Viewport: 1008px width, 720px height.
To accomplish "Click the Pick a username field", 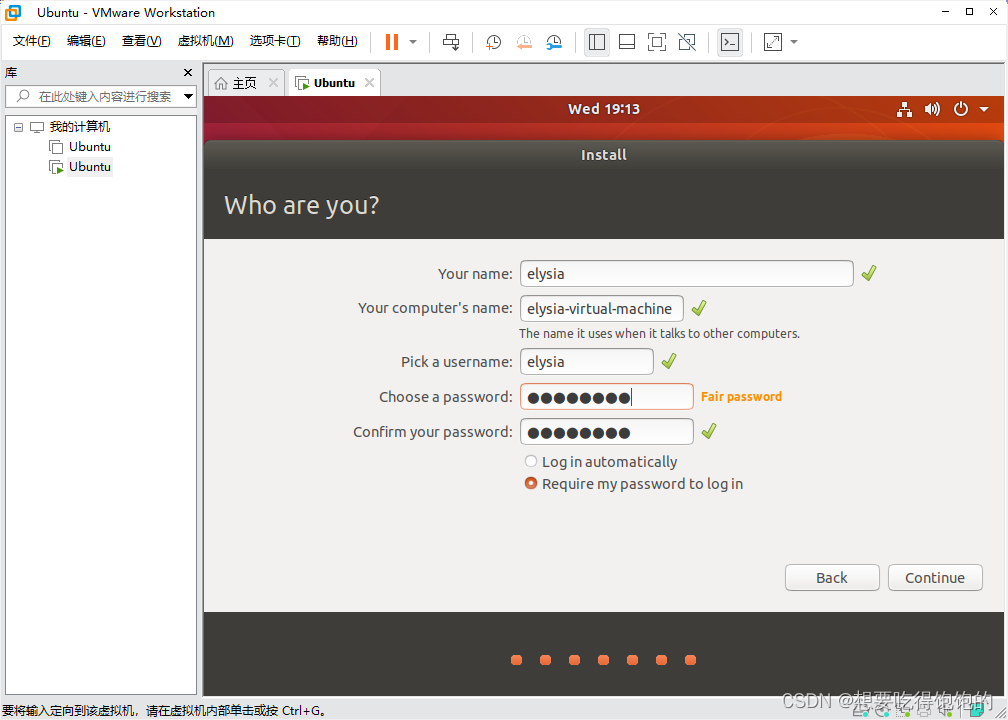I will pos(586,361).
